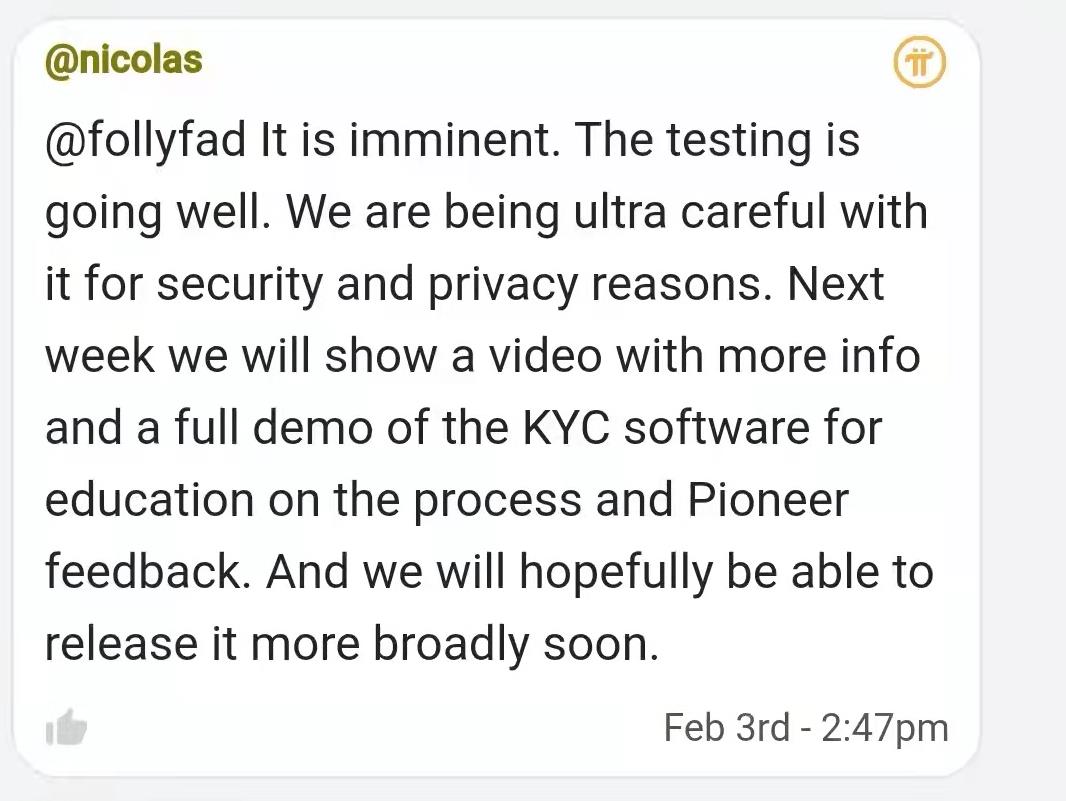Select the @follyfad mention in message

[x=145, y=139]
